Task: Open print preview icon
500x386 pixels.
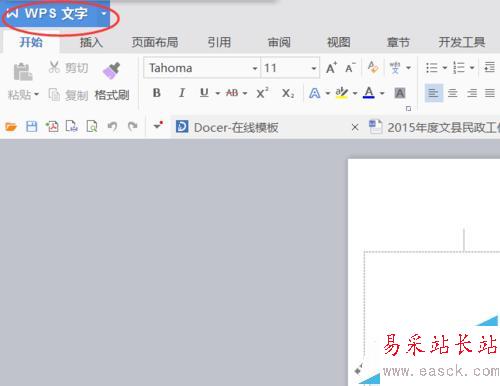Action: pyautogui.click(x=92, y=127)
